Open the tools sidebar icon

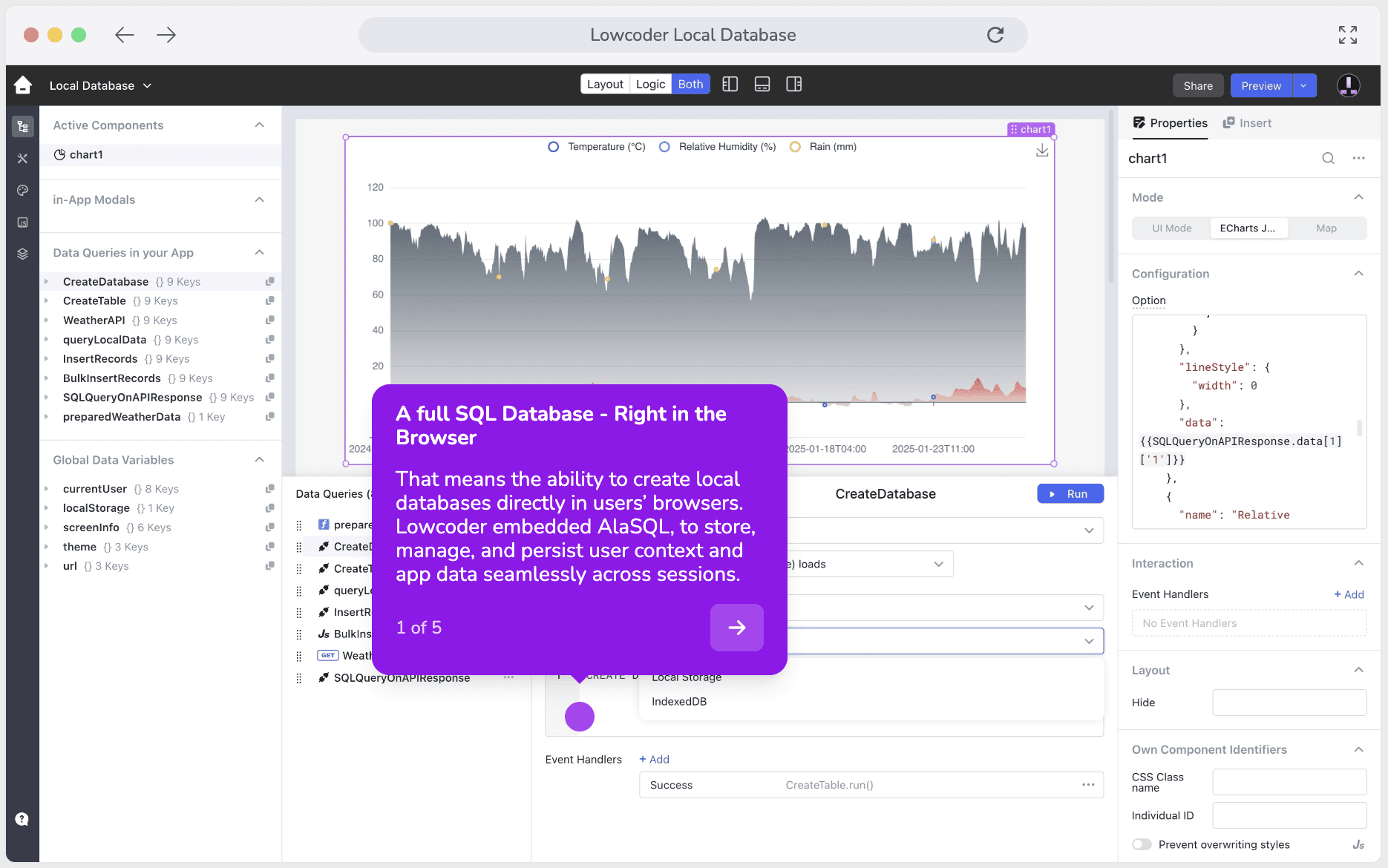(x=22, y=158)
